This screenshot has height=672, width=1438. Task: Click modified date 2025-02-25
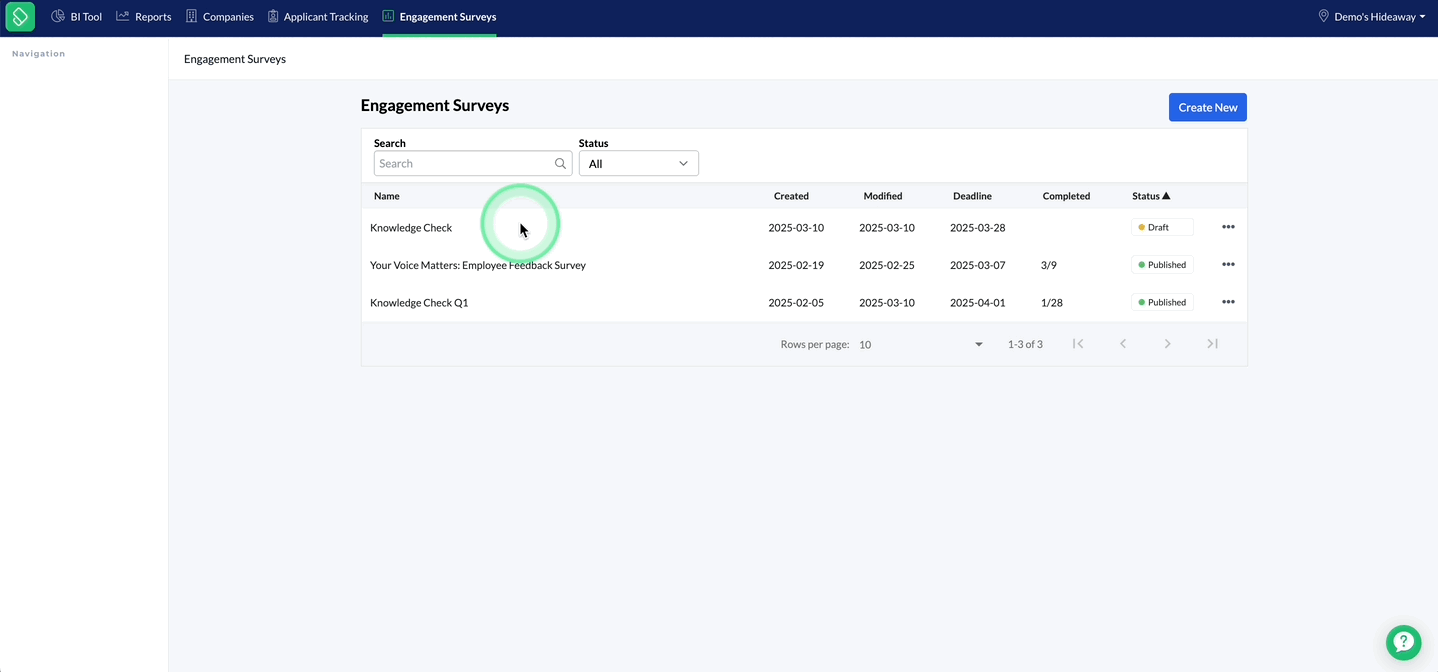pyautogui.click(x=887, y=265)
